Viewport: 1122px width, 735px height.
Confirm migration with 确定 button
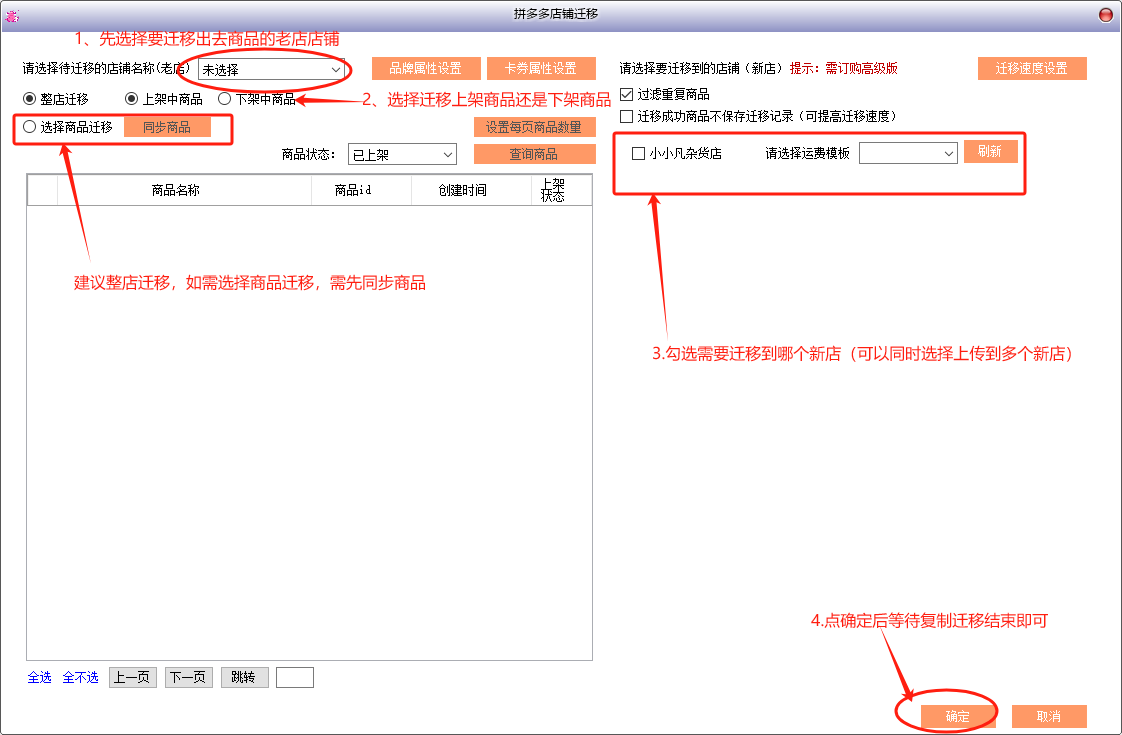point(957,716)
